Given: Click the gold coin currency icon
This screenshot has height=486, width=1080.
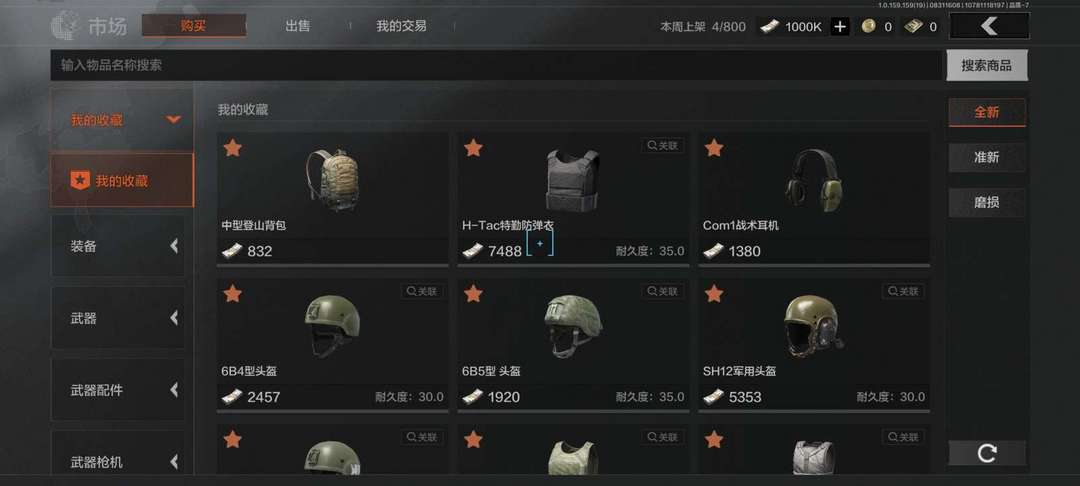Looking at the screenshot, I should tap(869, 27).
